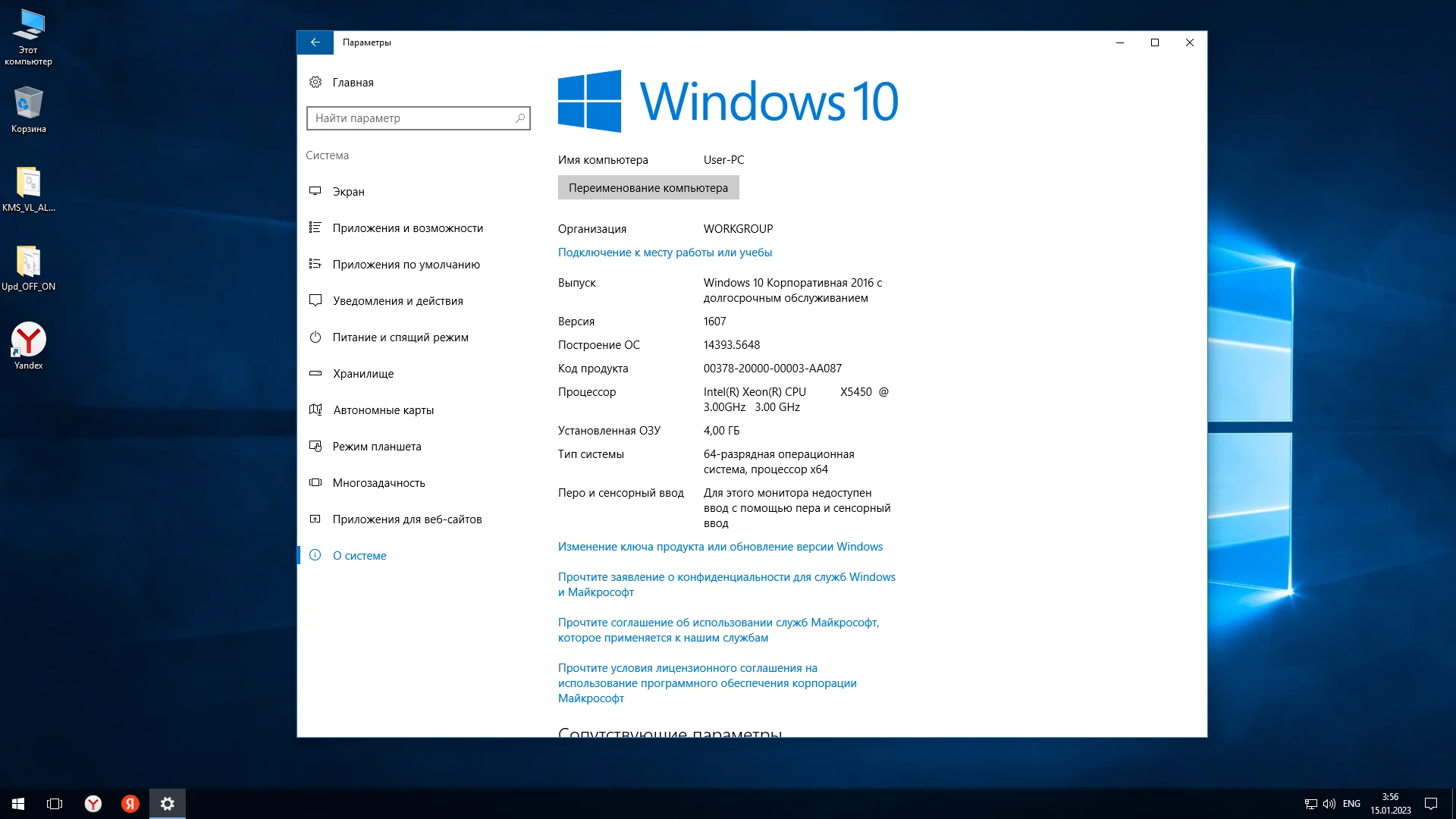Open Питание и спящий режим settings
Screen dimensions: 1456x819
(400, 337)
